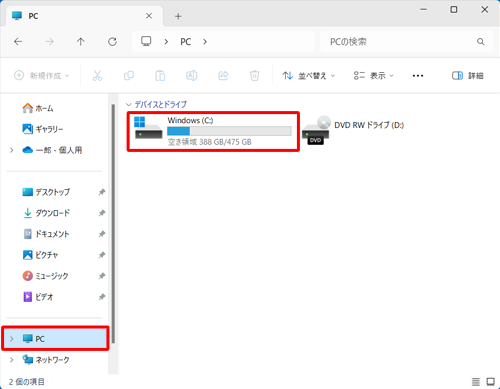Open the 並べ替え sort dropdown
500x389 pixels.
click(x=308, y=76)
